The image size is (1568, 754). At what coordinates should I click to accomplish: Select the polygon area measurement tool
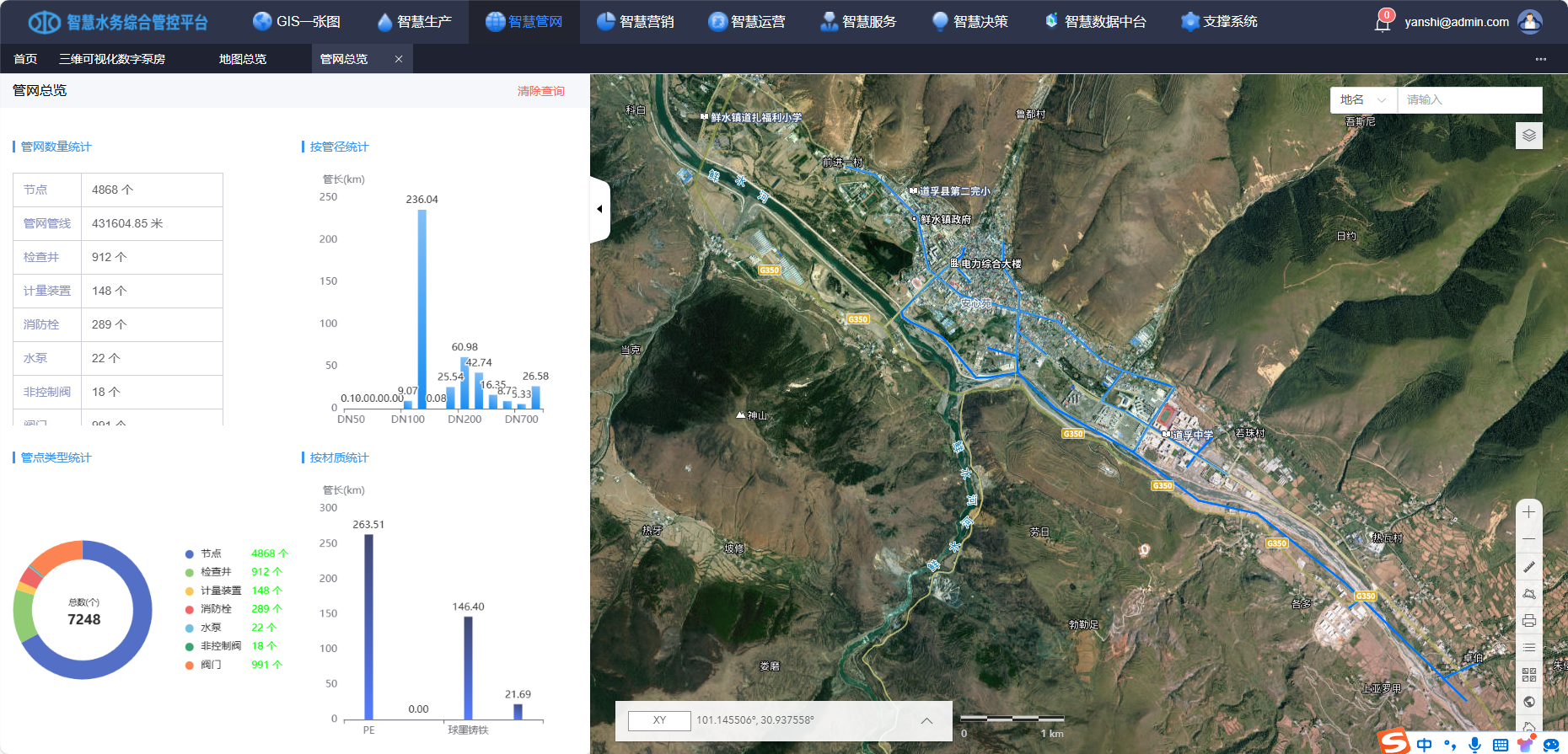(1528, 594)
